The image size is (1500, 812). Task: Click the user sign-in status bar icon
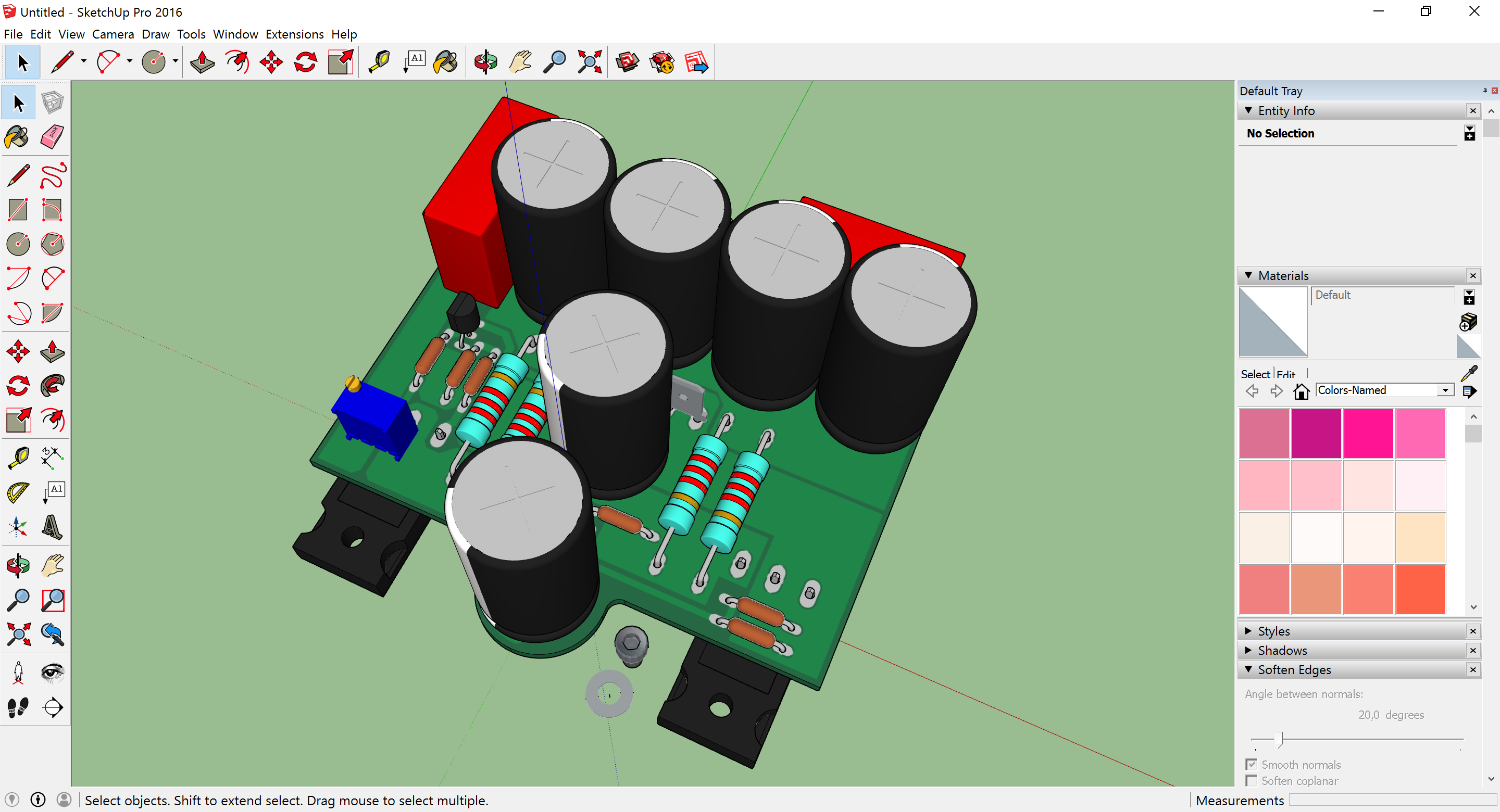pyautogui.click(x=64, y=800)
